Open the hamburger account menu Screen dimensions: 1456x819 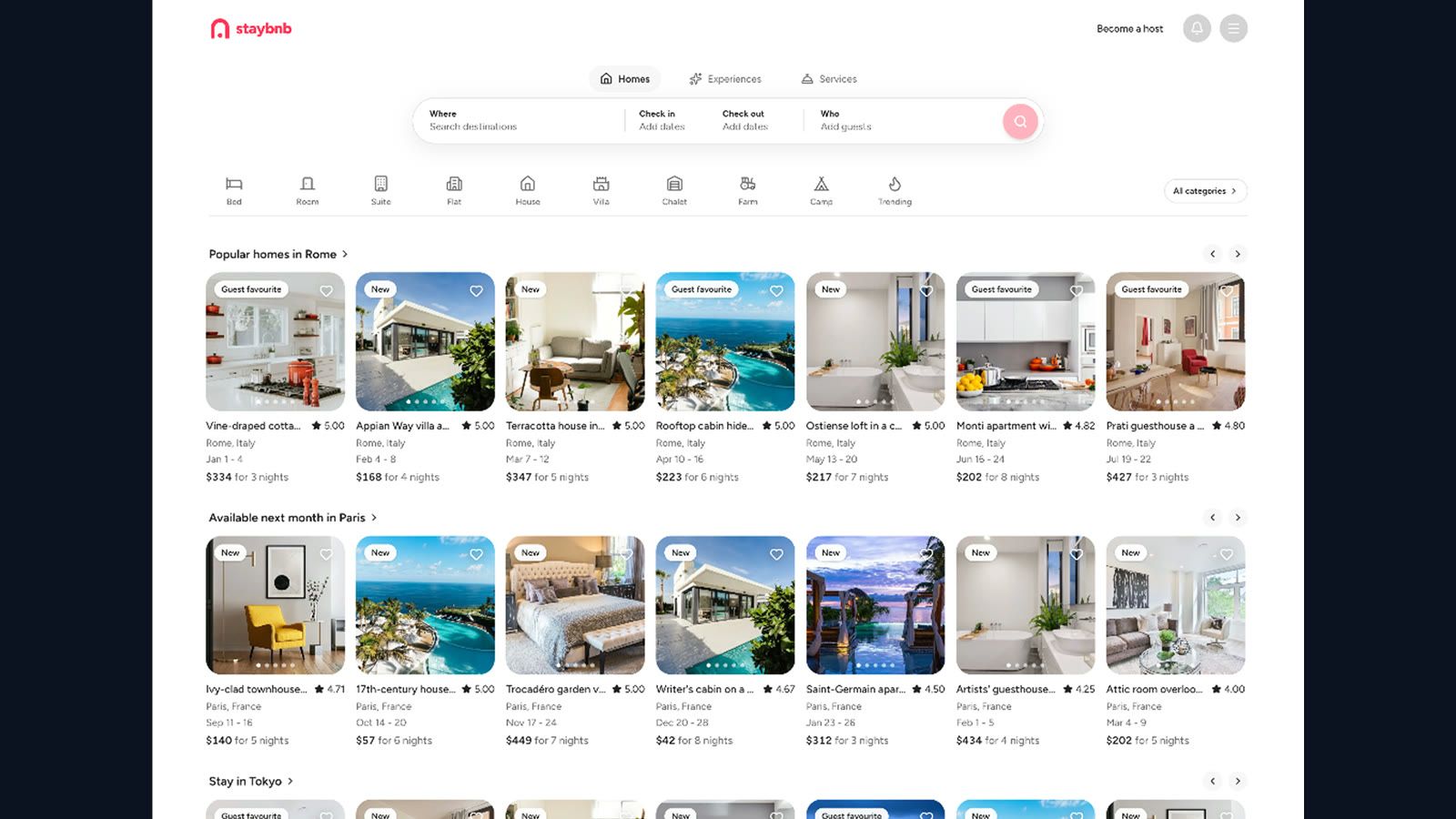click(1233, 28)
